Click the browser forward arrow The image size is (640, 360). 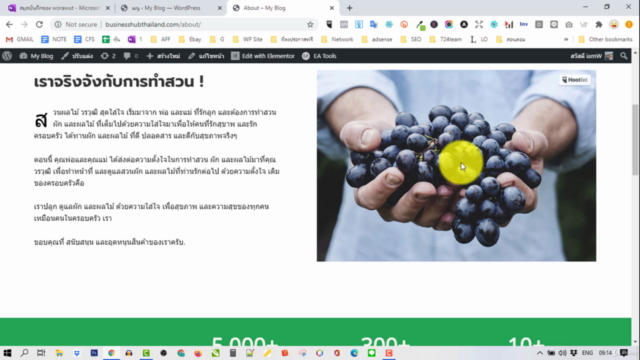click(x=24, y=24)
